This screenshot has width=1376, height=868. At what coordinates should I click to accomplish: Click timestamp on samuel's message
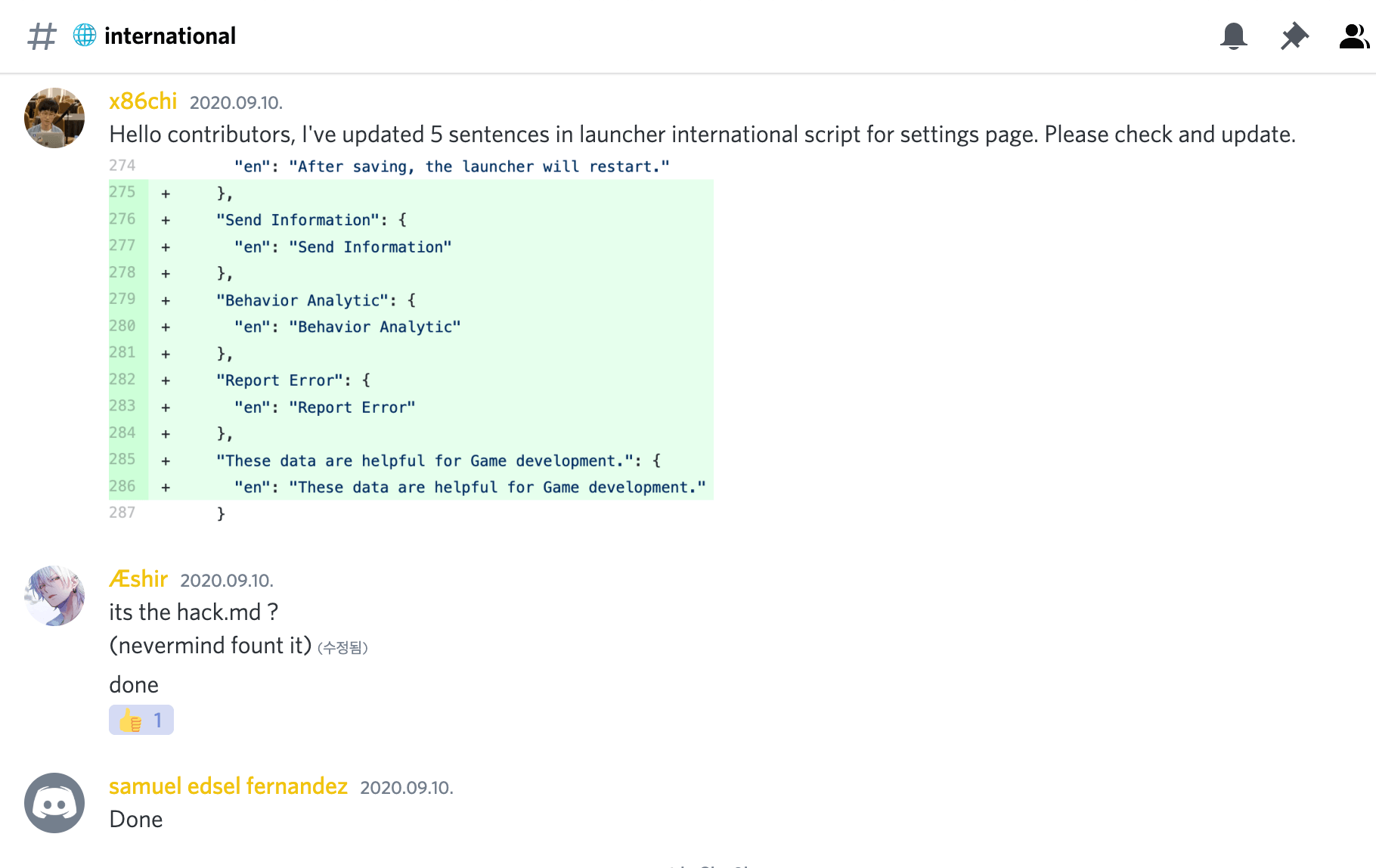click(x=406, y=788)
